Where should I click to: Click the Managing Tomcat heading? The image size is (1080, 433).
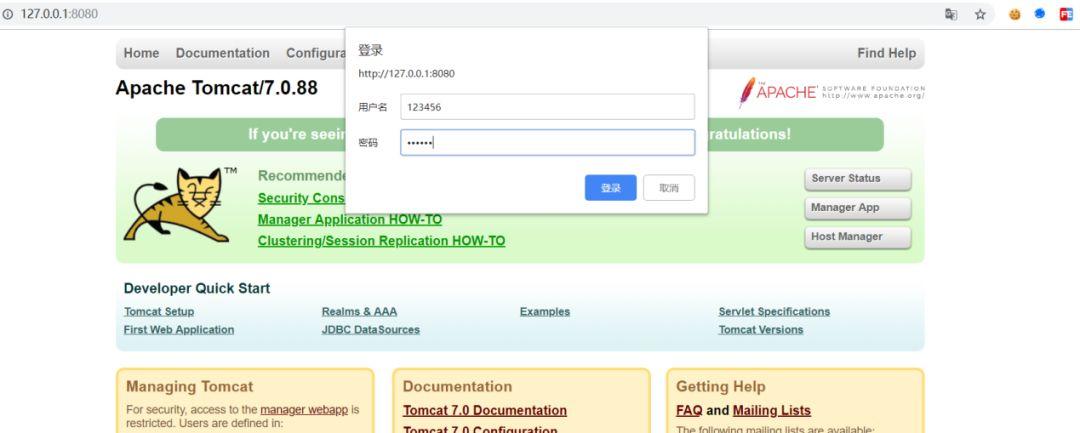coord(190,387)
